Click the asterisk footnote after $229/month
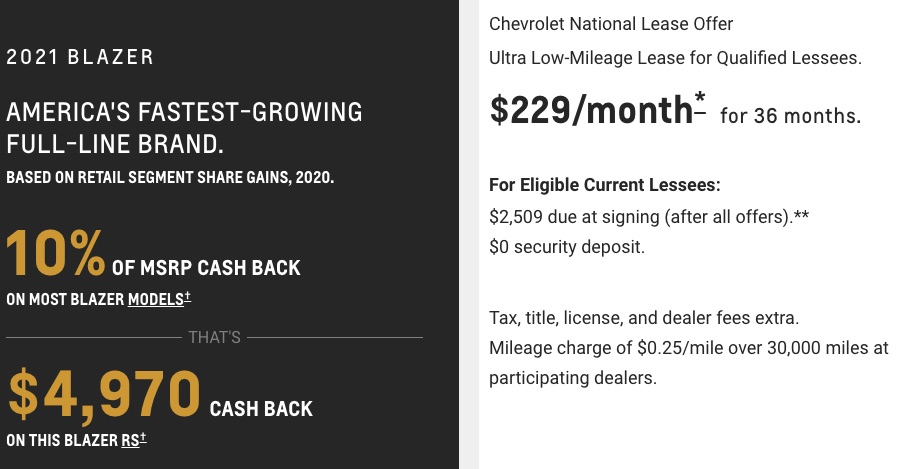Screen dimensions: 909x469 tap(700, 101)
